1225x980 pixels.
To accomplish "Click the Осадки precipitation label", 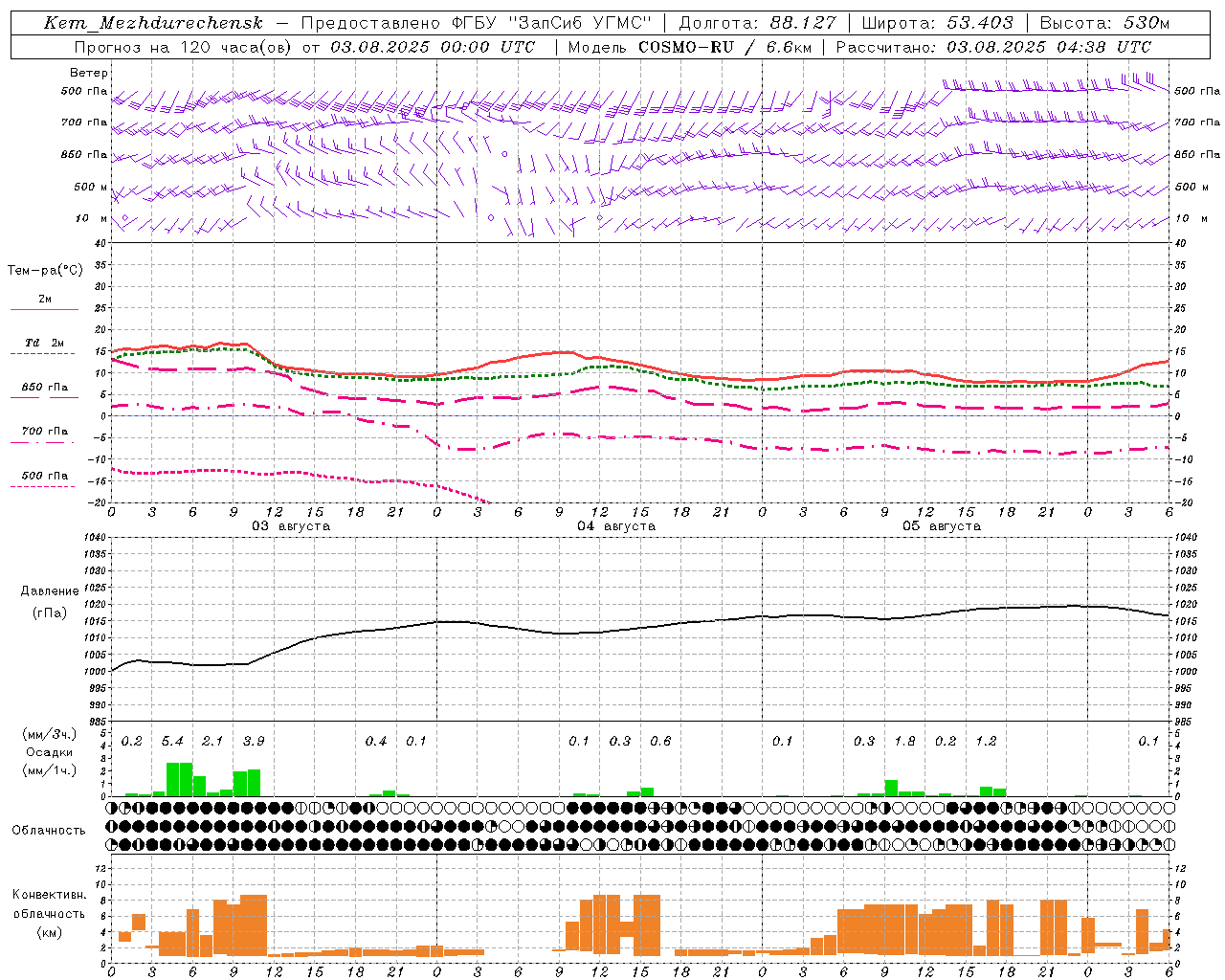I will click(x=49, y=752).
